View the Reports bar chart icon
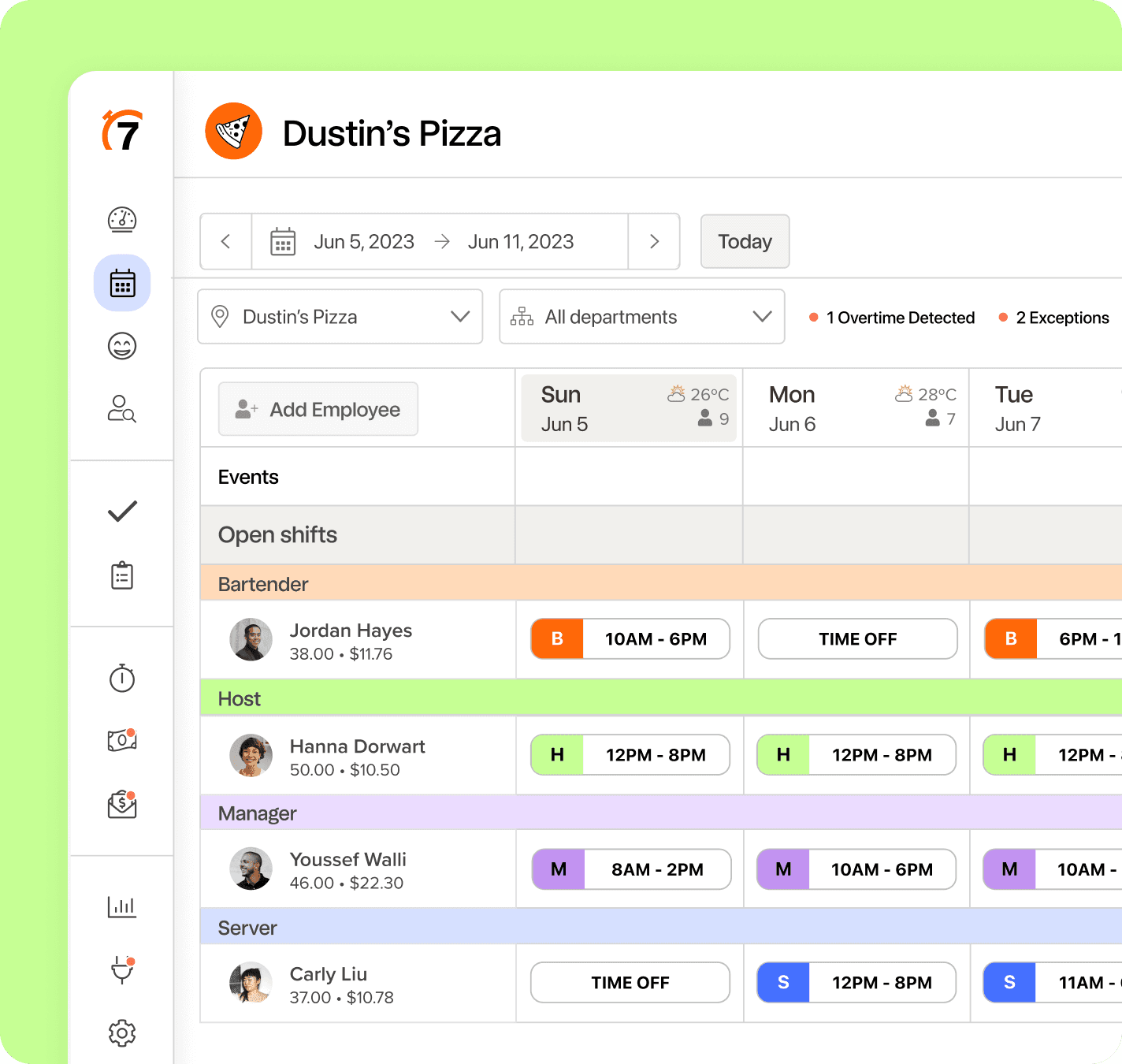Screen dimensions: 1122x1064 121,906
